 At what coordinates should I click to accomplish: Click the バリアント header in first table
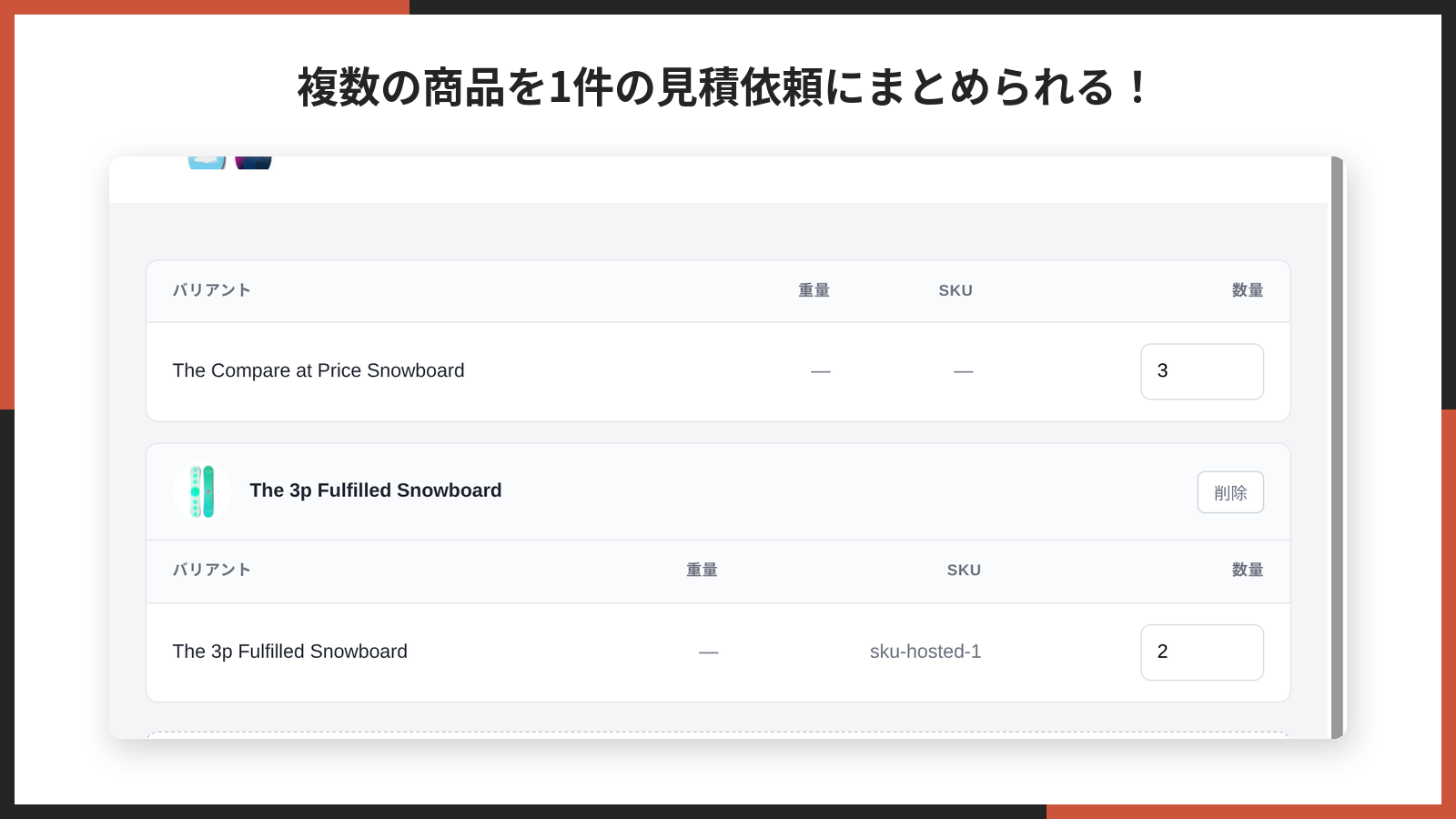pyautogui.click(x=212, y=290)
